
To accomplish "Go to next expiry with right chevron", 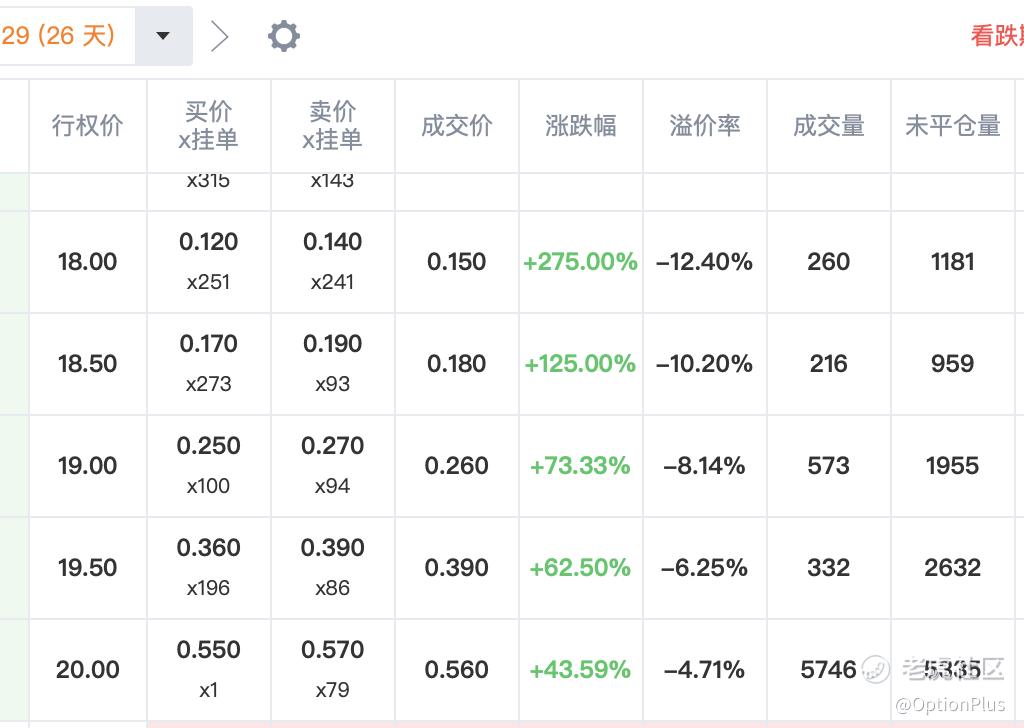I will click(x=220, y=37).
